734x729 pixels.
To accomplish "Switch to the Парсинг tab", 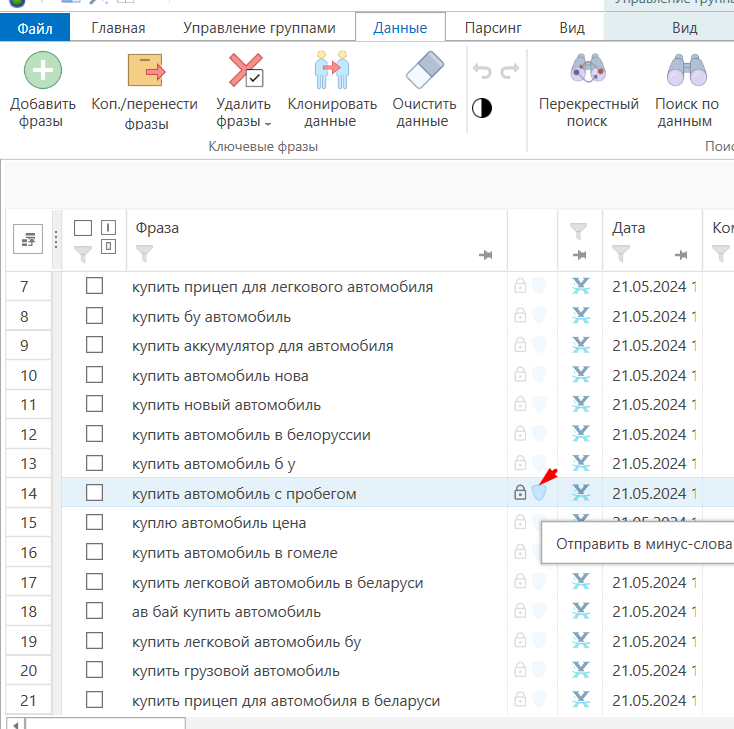I will [x=493, y=28].
